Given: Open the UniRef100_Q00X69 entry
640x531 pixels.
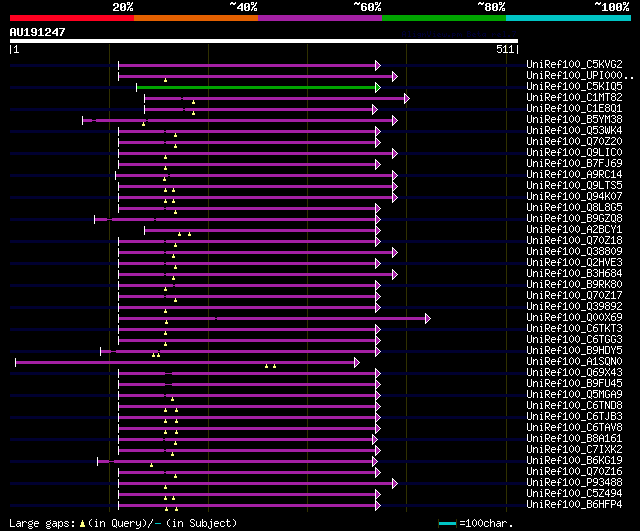Looking at the screenshot, I should point(574,318).
